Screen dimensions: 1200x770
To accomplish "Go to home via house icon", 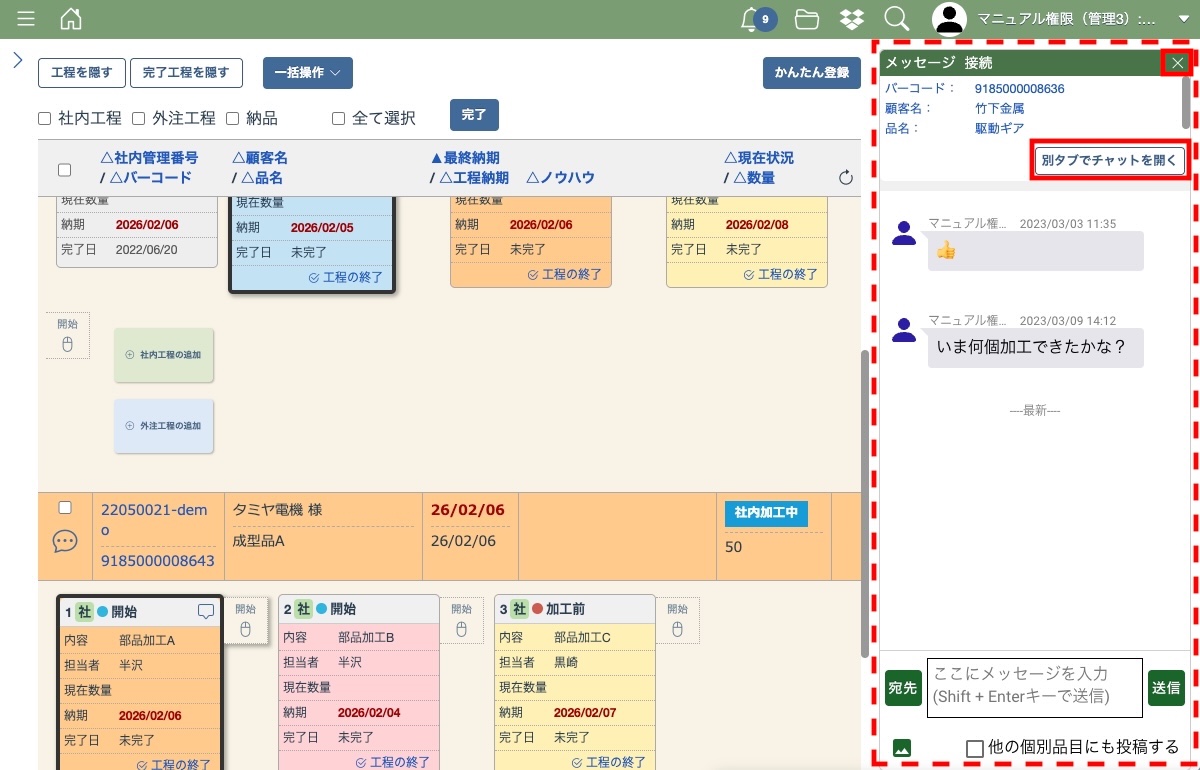I will [x=71, y=19].
